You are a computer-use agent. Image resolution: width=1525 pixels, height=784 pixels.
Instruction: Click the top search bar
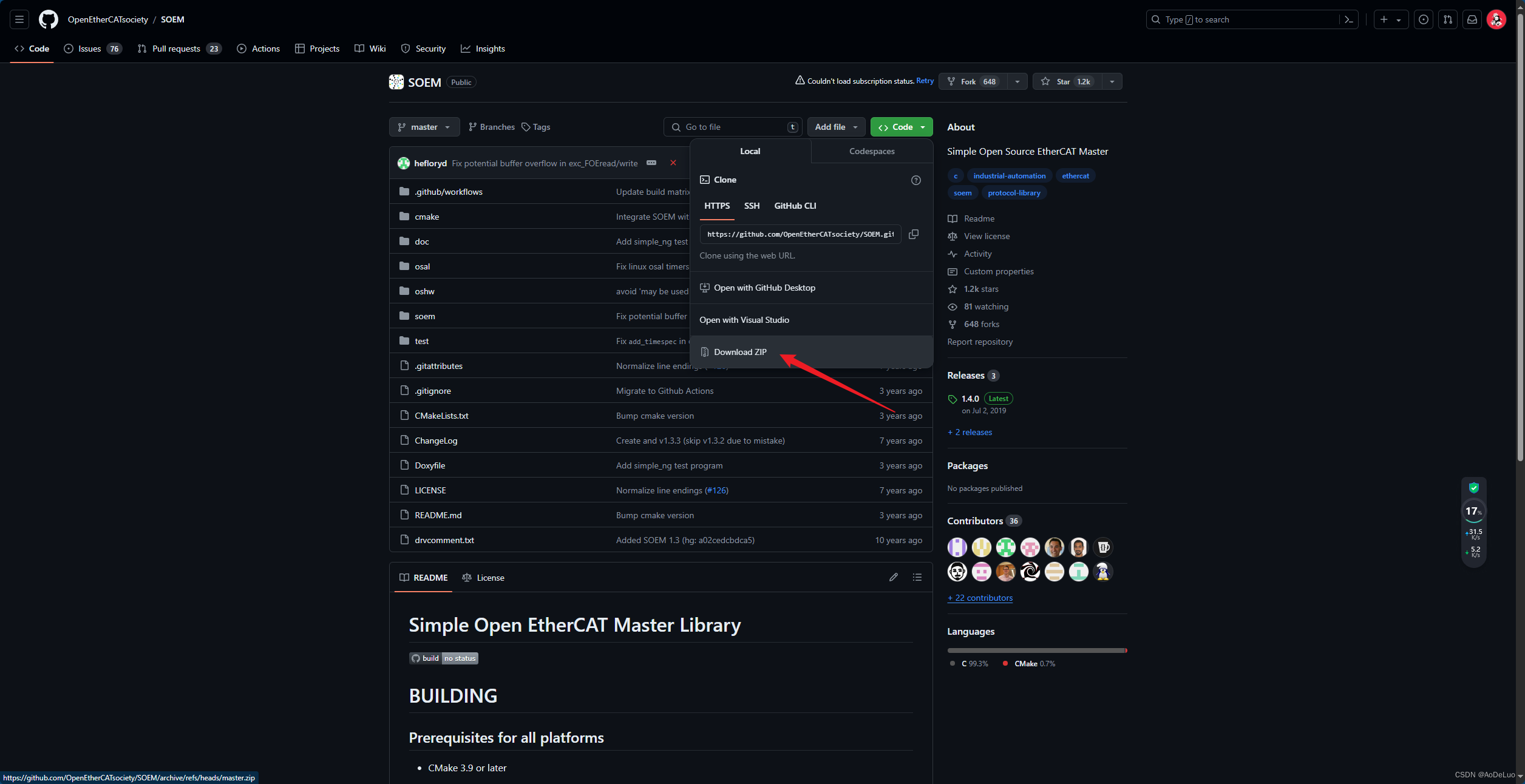[1252, 19]
